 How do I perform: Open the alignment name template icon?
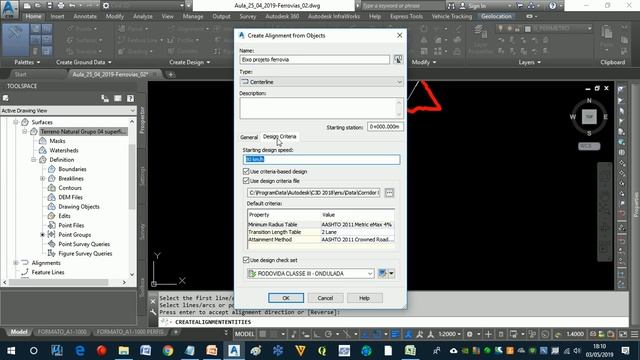click(398, 60)
